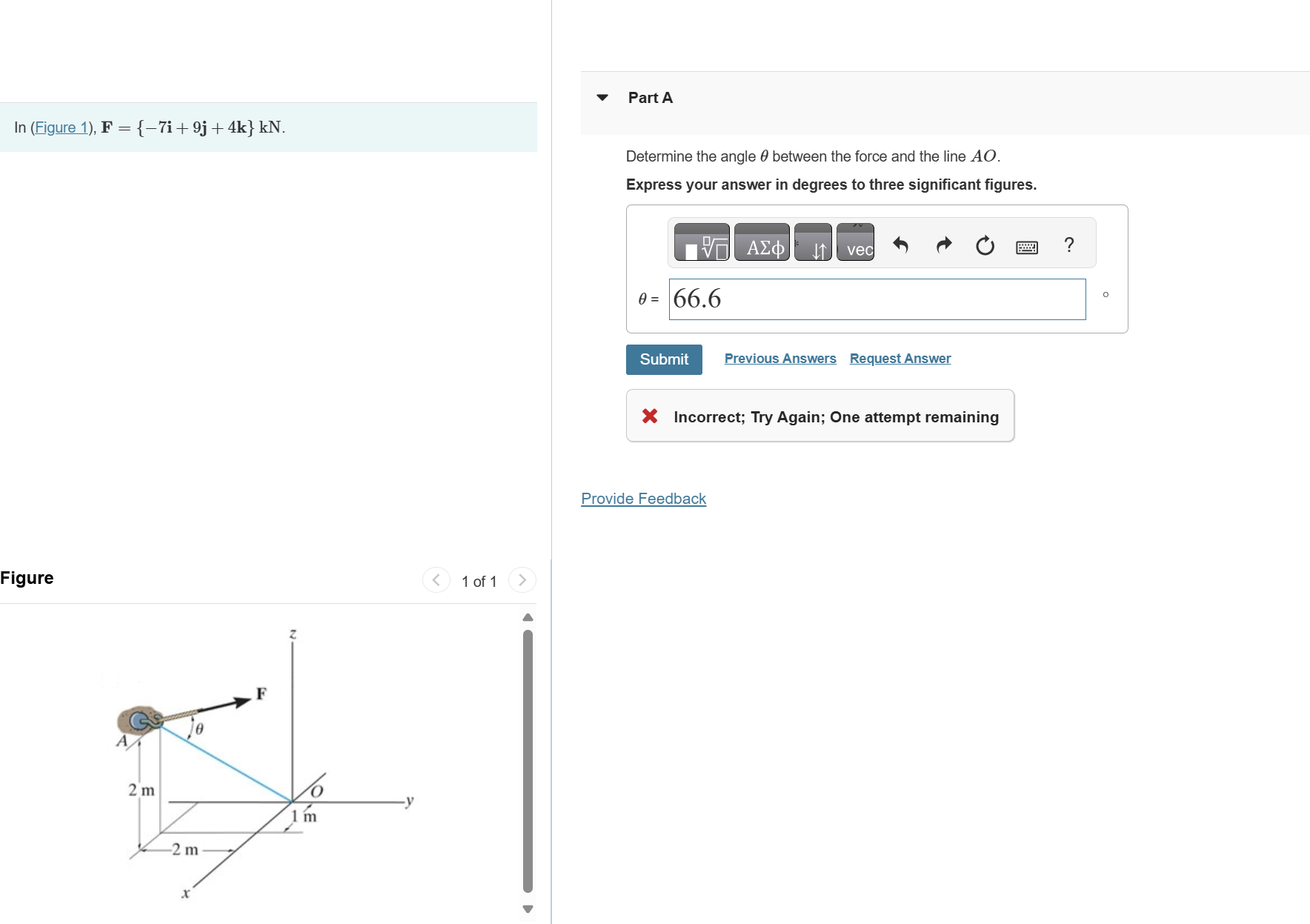Viewport: 1310px width, 924px height.
Task: Click the scrollbar up arrow
Action: [x=527, y=616]
